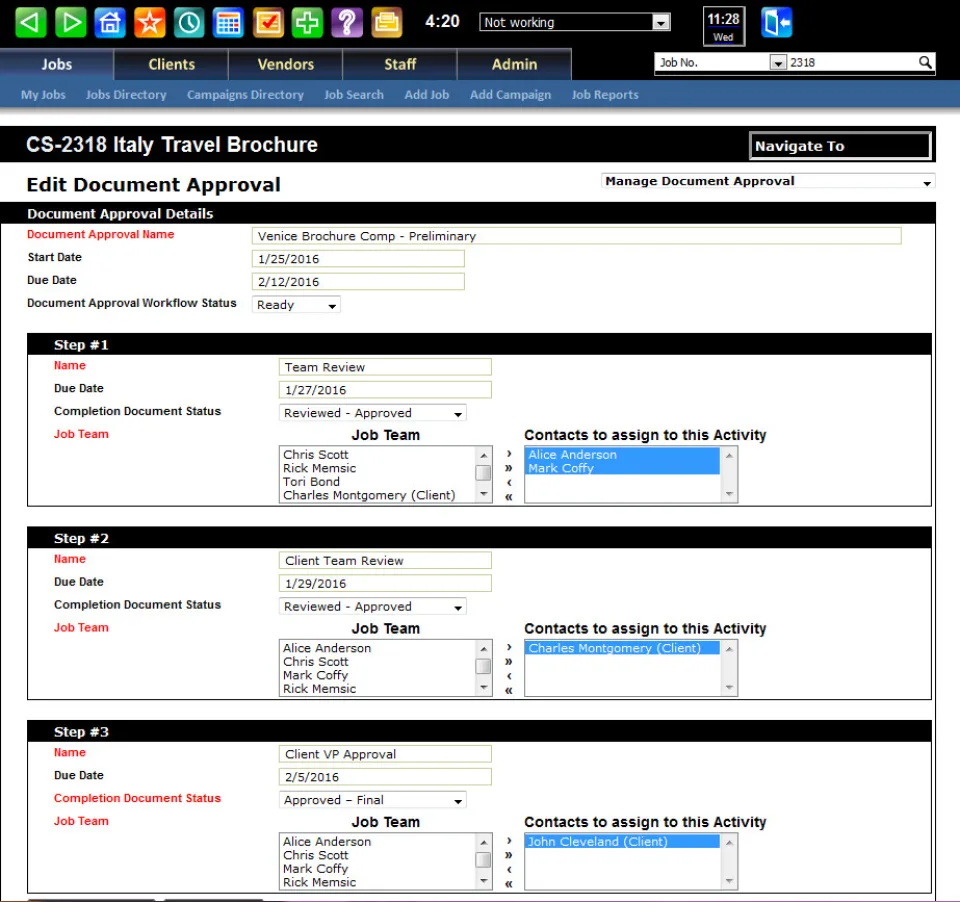The width and height of the screenshot is (960, 902).
Task: Switch to the Vendors tab
Action: click(x=286, y=64)
